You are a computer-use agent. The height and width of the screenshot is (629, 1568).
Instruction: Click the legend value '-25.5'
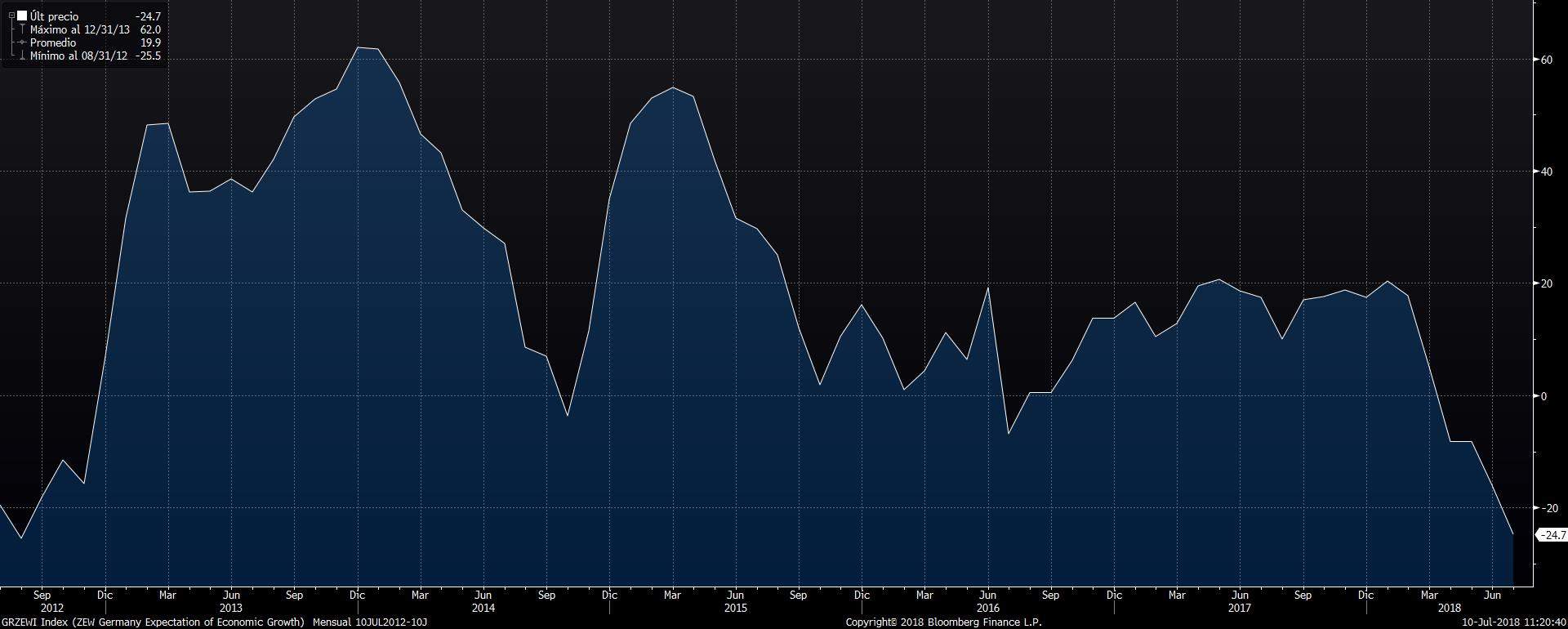(148, 56)
